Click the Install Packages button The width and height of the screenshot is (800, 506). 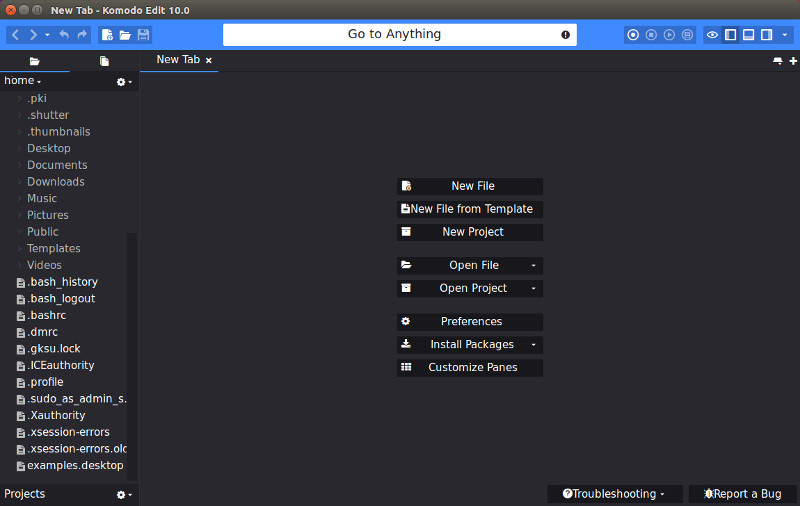tap(470, 344)
